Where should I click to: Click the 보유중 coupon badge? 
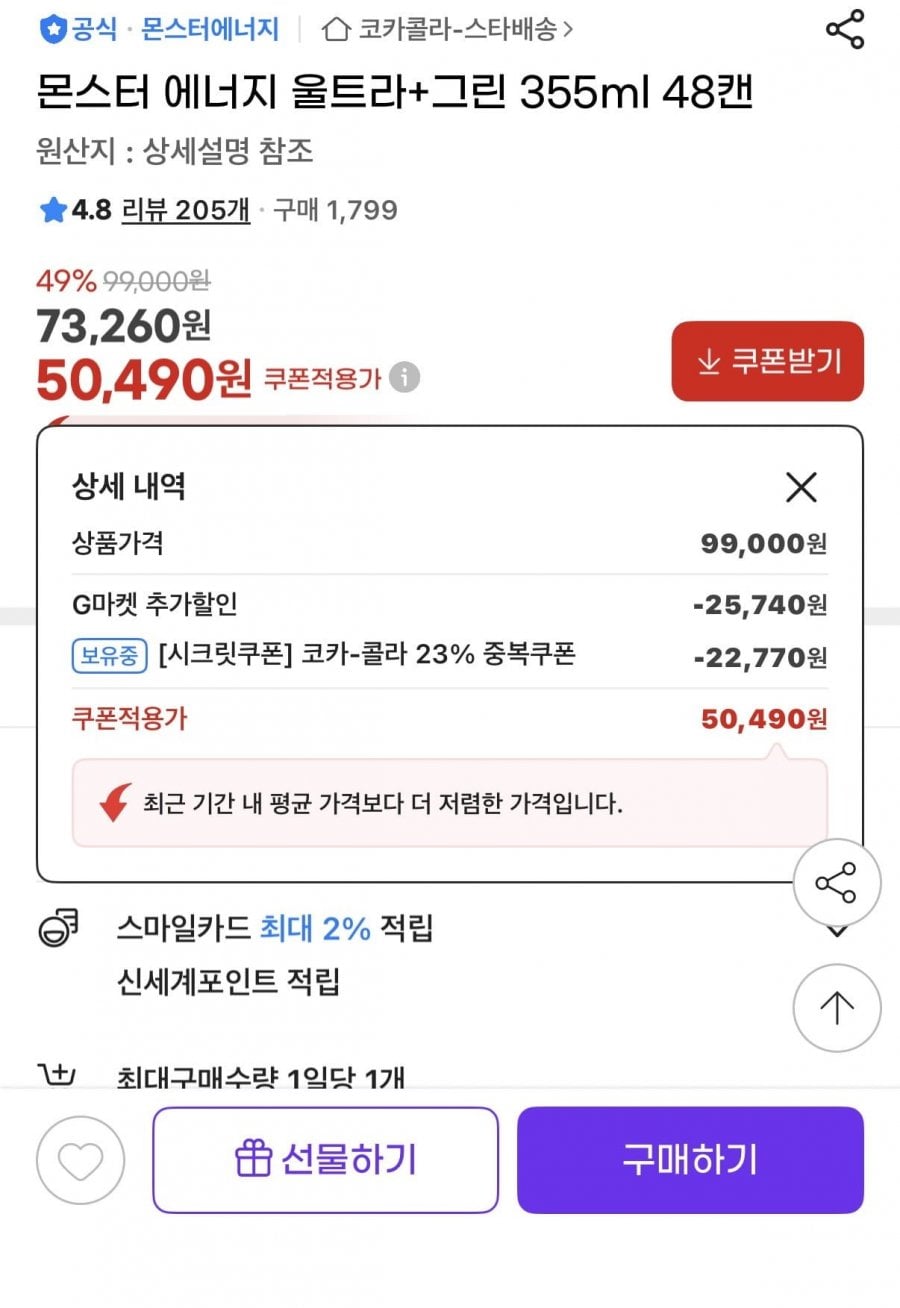coord(109,656)
